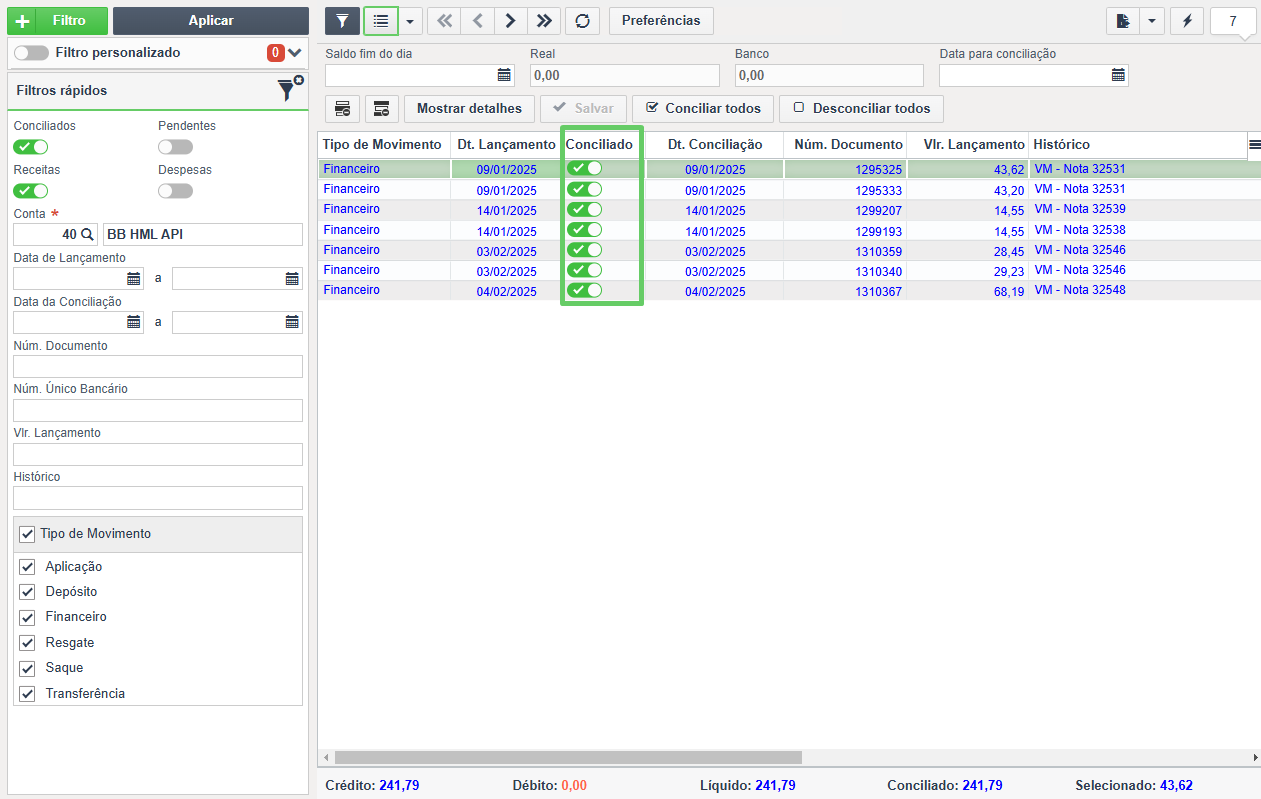
Task: Go to first page double-left arrow
Action: [x=444, y=21]
